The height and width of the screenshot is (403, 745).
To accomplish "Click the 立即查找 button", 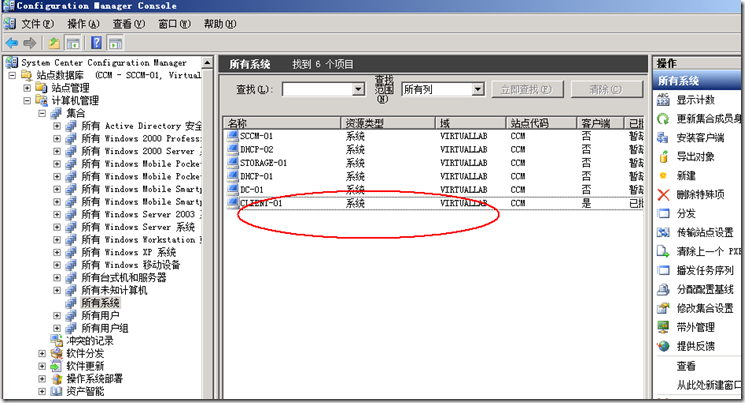I will point(526,89).
